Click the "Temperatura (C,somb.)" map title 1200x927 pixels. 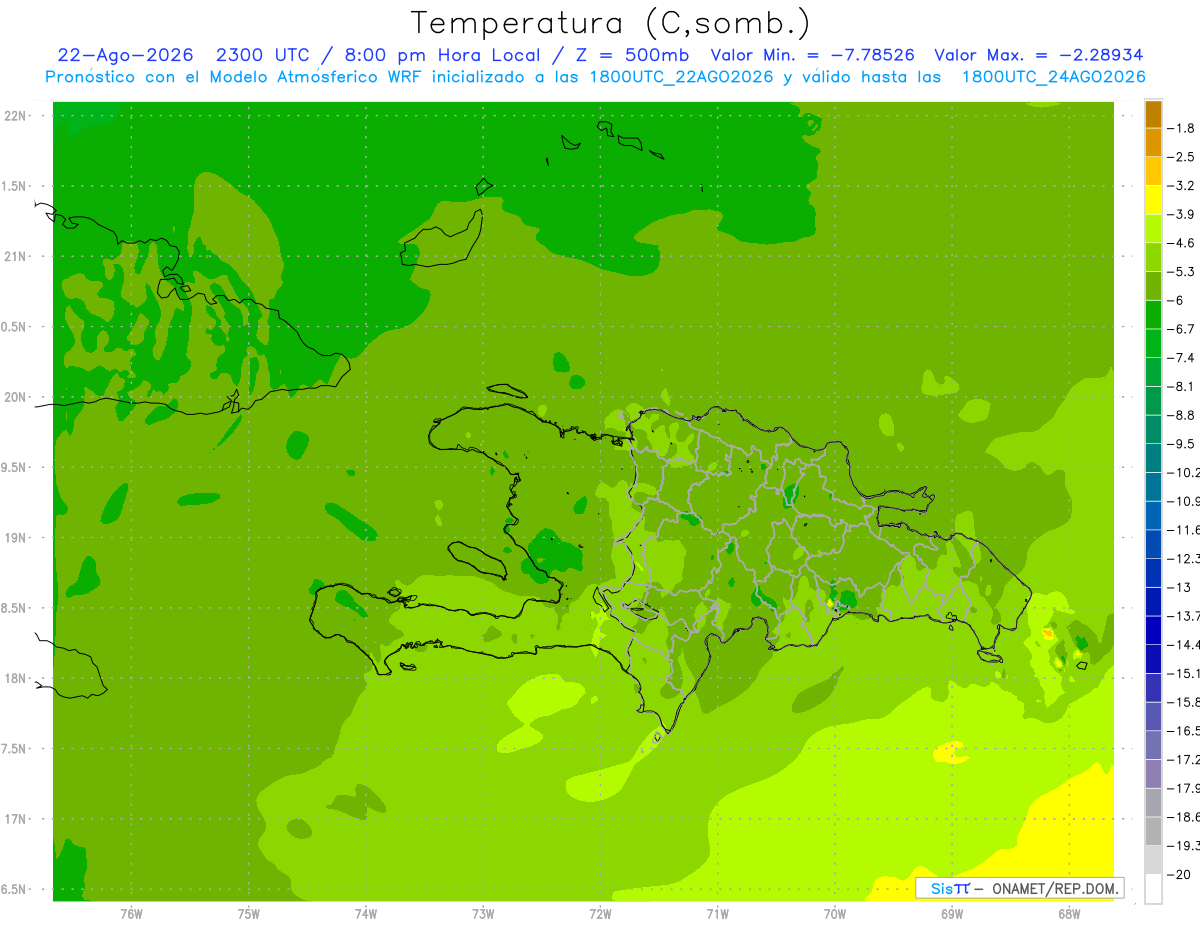[610, 22]
